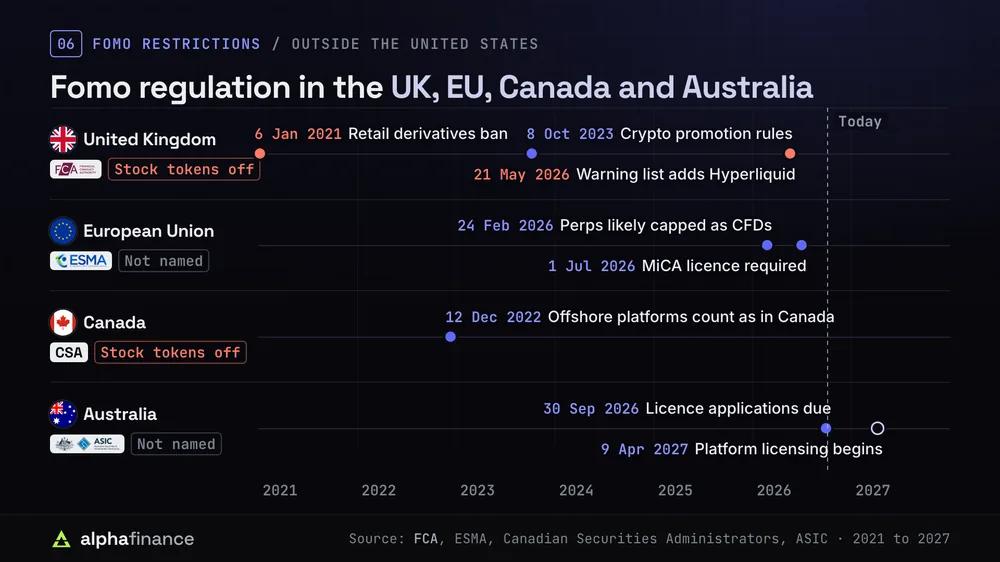Click 'Licence applications due' event text
1000x562 pixels.
tap(738, 408)
